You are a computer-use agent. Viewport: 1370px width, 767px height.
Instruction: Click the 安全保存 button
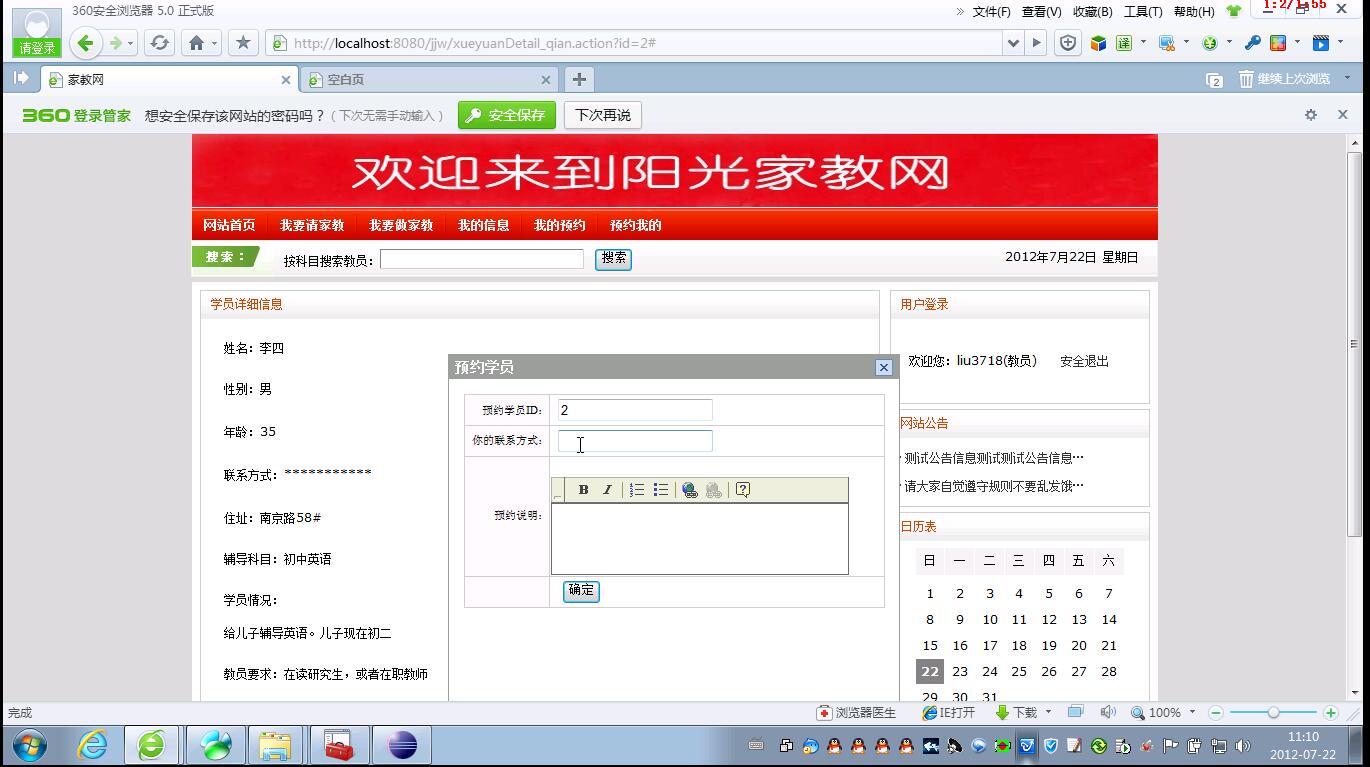(507, 115)
